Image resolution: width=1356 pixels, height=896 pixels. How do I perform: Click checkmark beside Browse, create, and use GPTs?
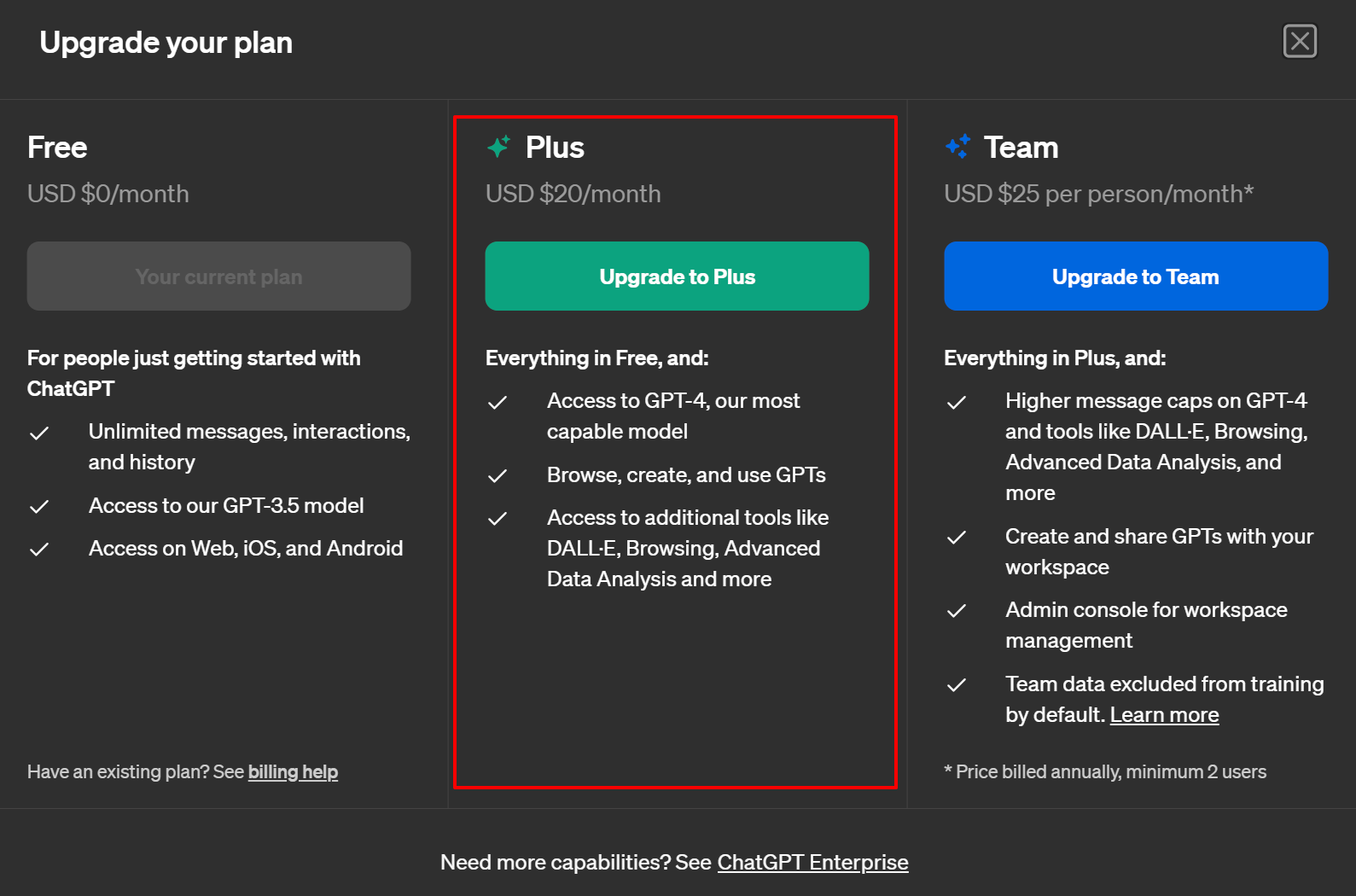coord(498,475)
